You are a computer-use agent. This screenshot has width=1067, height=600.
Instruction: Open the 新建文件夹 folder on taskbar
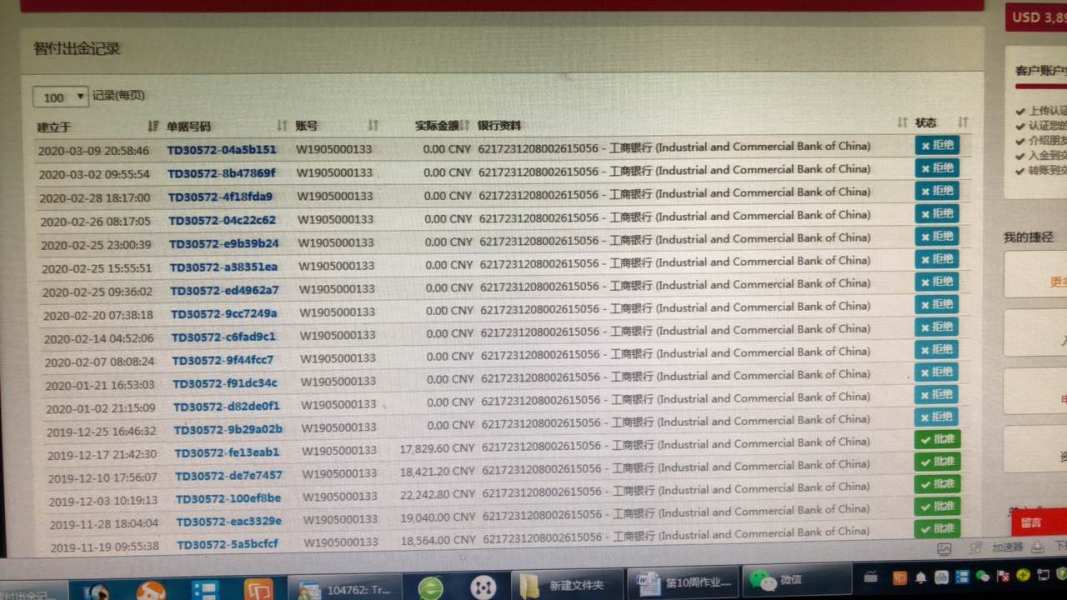[566, 584]
